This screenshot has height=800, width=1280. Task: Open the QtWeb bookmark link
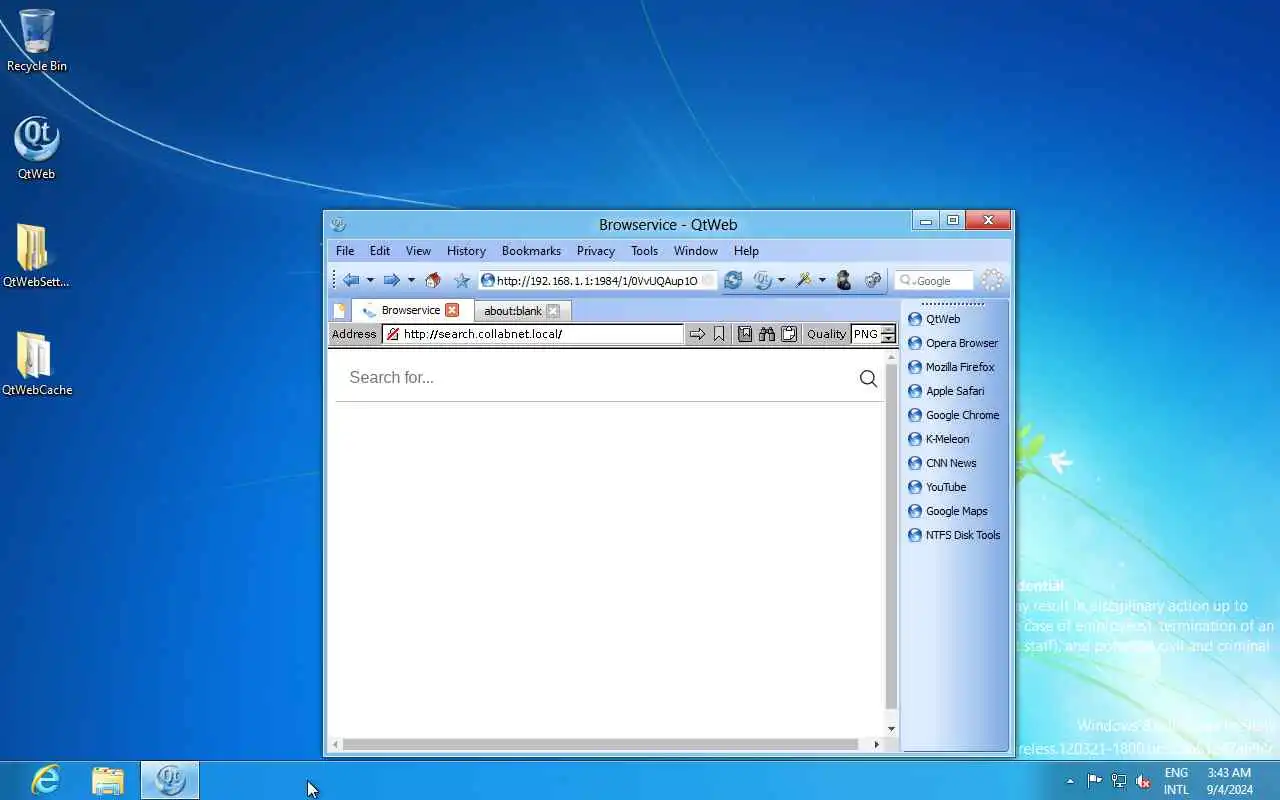click(943, 319)
